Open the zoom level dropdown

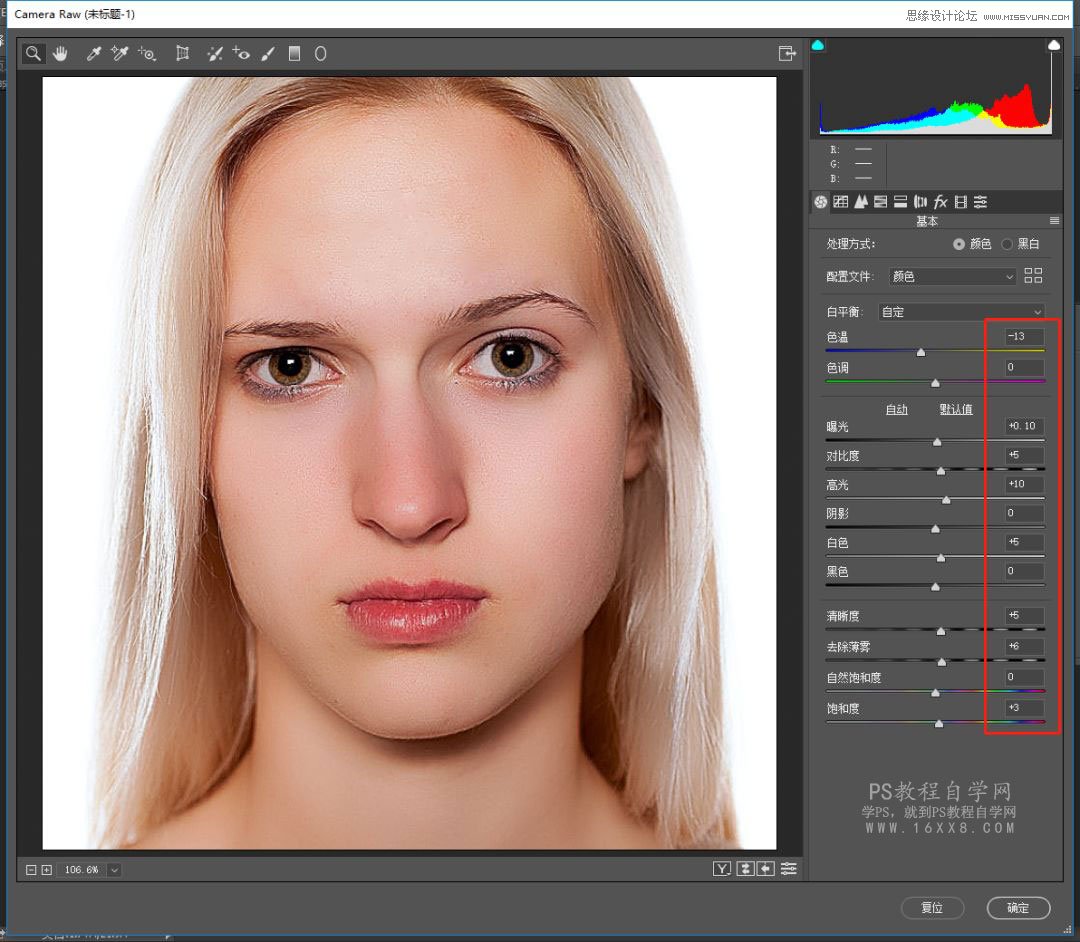(114, 870)
